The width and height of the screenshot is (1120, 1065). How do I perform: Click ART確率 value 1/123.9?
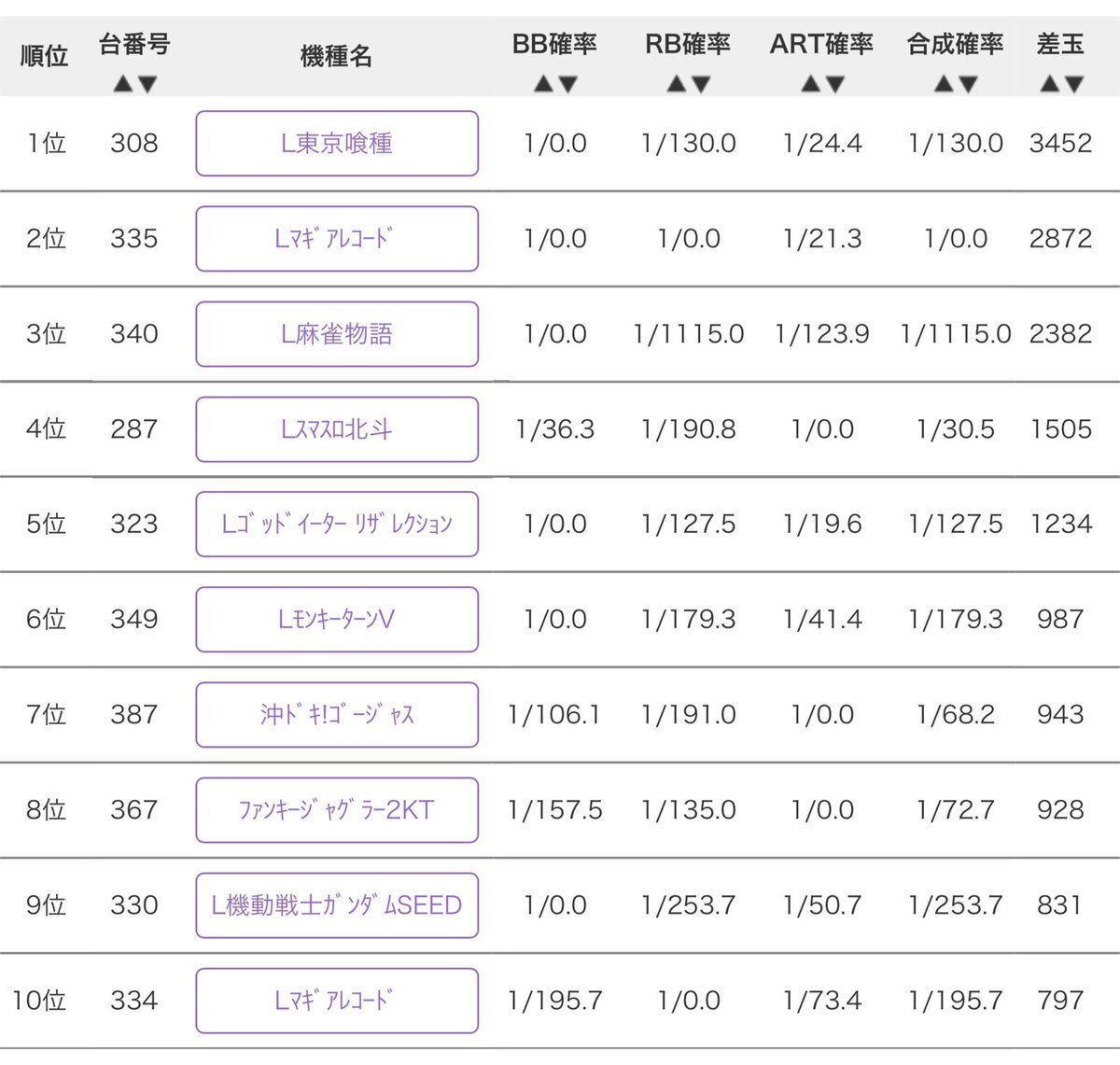[822, 334]
